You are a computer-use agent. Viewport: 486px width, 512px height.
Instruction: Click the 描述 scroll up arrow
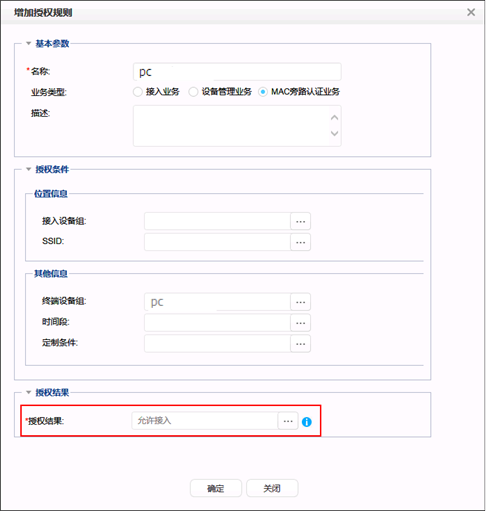tap(334, 118)
